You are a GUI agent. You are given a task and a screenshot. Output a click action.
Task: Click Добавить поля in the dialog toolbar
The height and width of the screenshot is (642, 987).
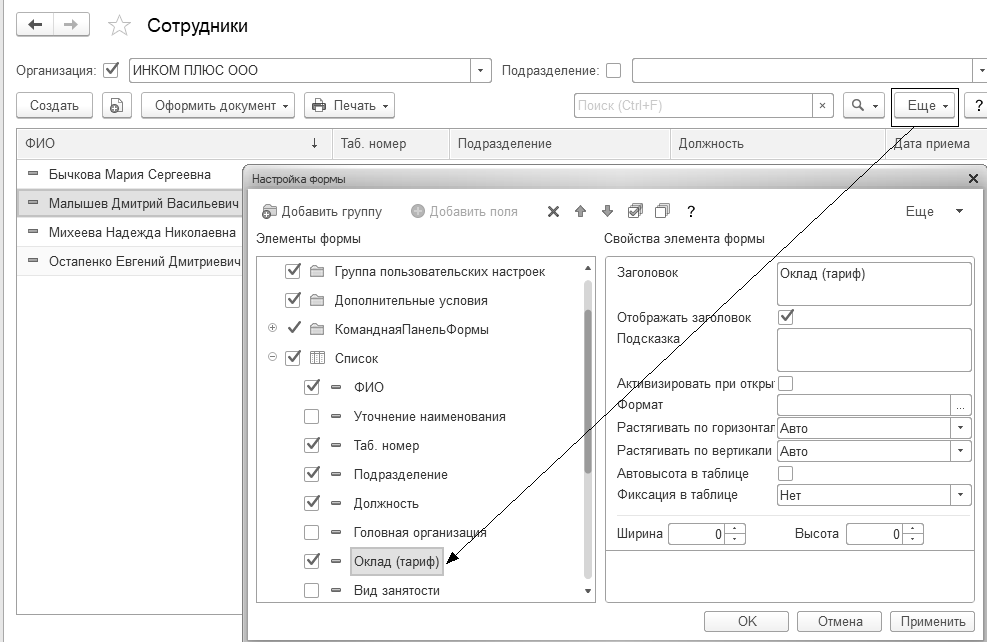tap(464, 211)
